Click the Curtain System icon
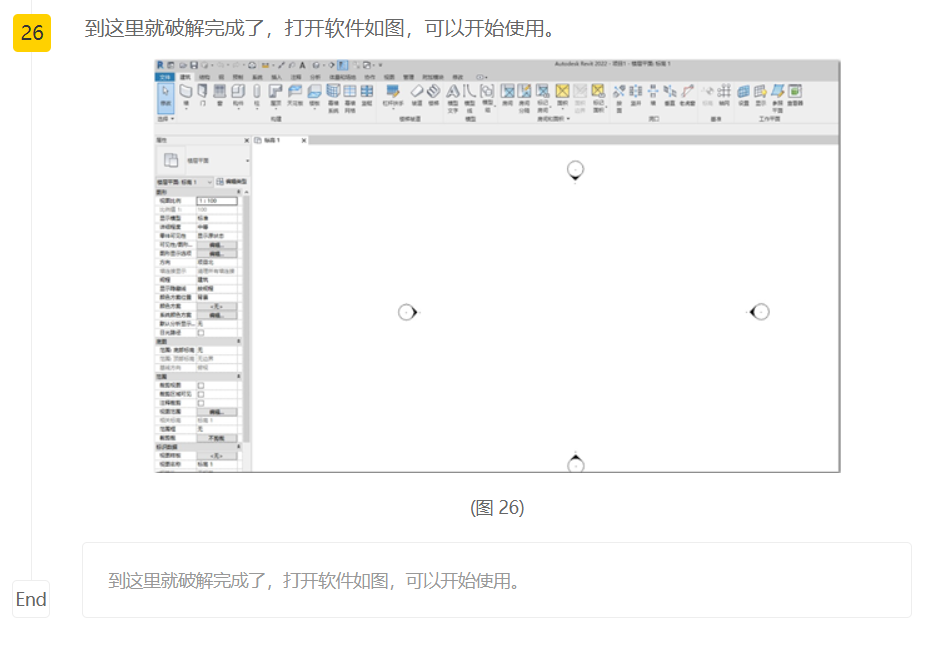Image resolution: width=929 pixels, height=646 pixels. point(333,93)
